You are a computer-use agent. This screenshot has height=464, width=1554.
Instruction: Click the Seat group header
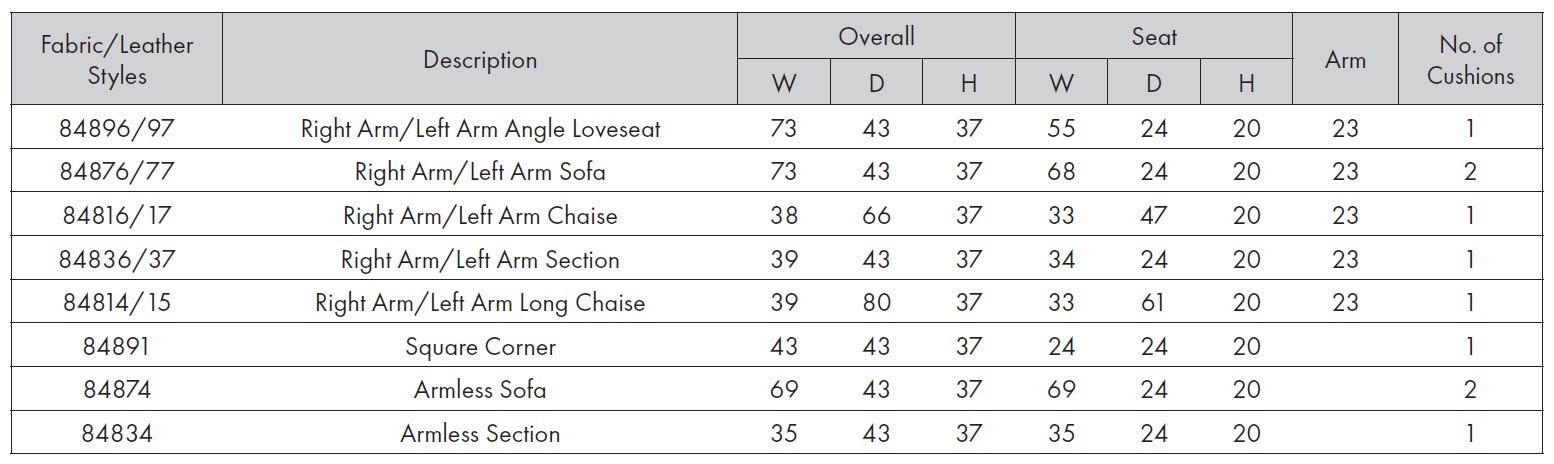pos(1154,37)
